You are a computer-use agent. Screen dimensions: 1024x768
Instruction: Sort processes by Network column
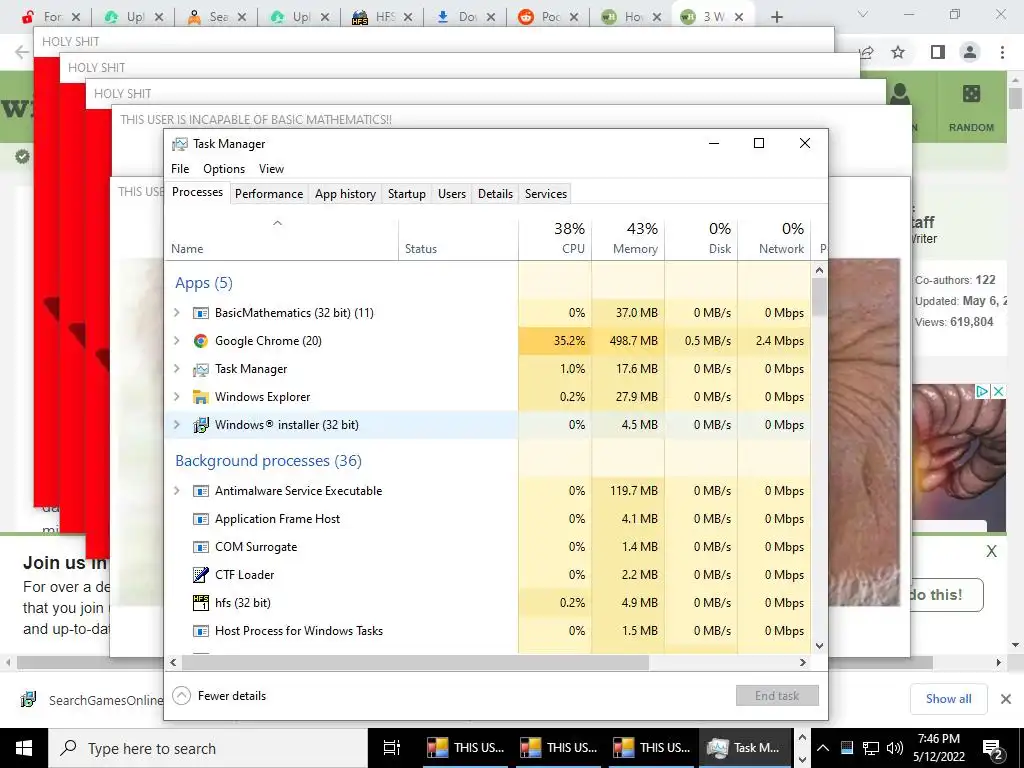pos(775,238)
